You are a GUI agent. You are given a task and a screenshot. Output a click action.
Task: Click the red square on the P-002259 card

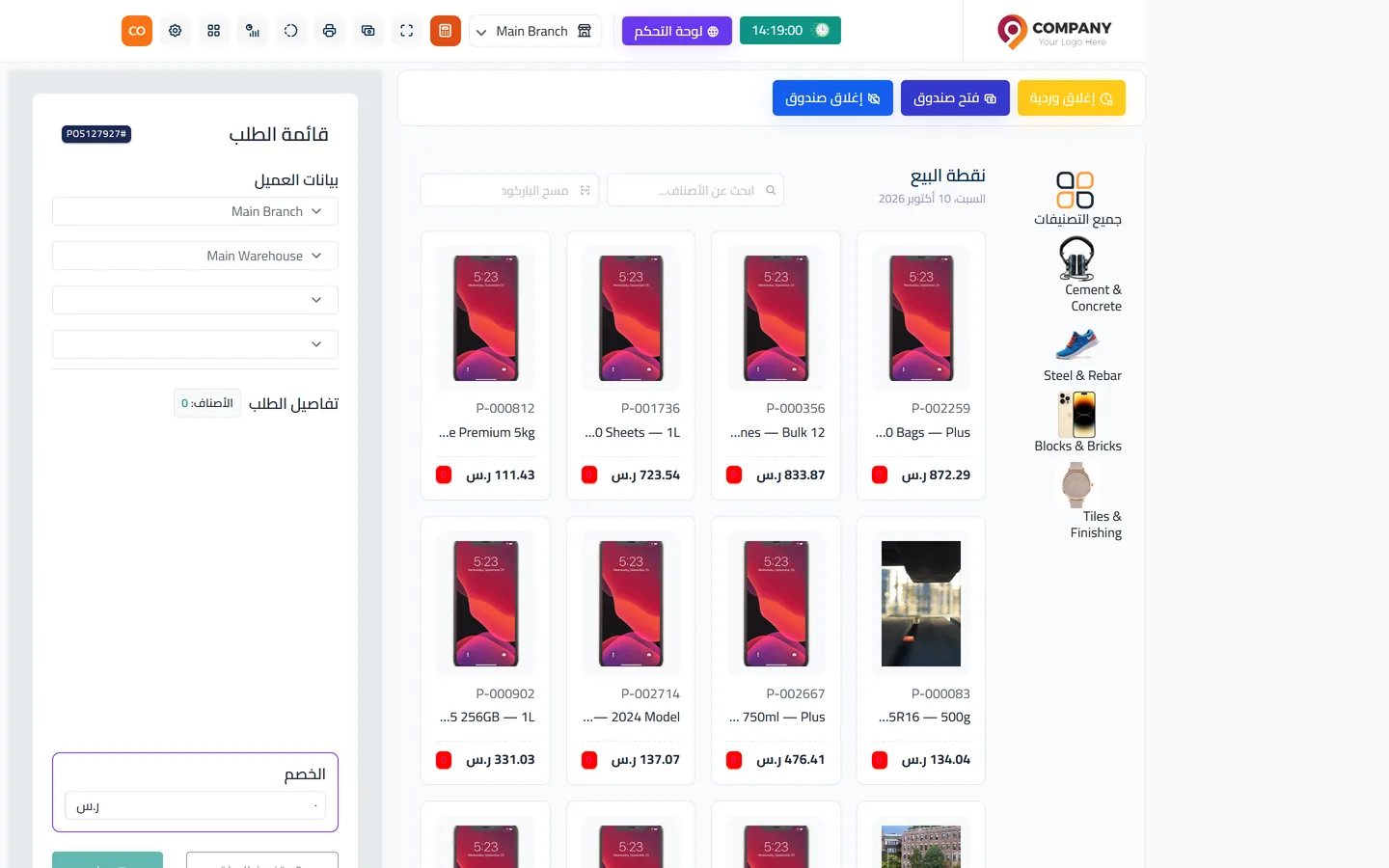(x=880, y=475)
